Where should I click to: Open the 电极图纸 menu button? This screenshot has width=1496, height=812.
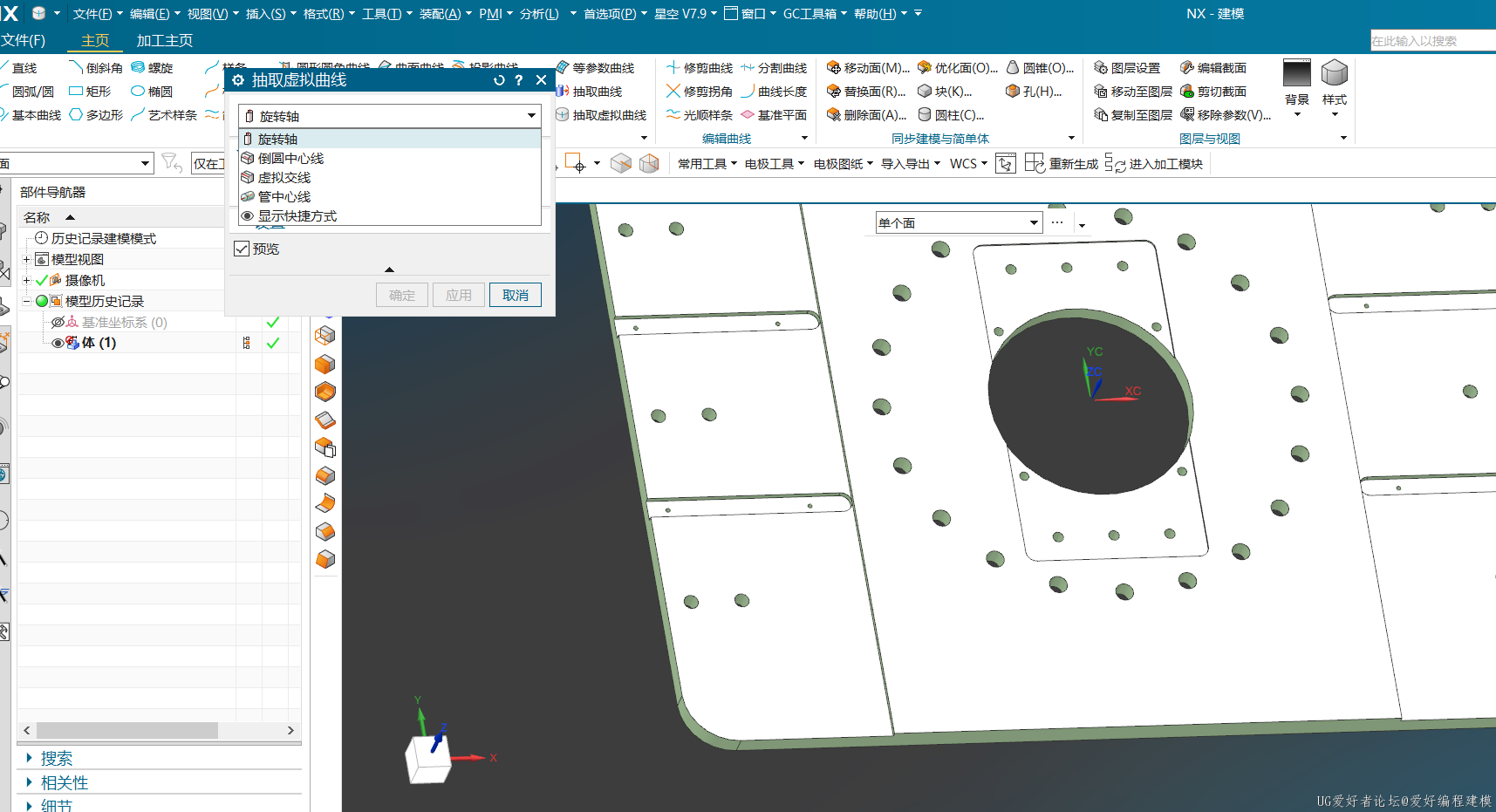click(x=843, y=164)
